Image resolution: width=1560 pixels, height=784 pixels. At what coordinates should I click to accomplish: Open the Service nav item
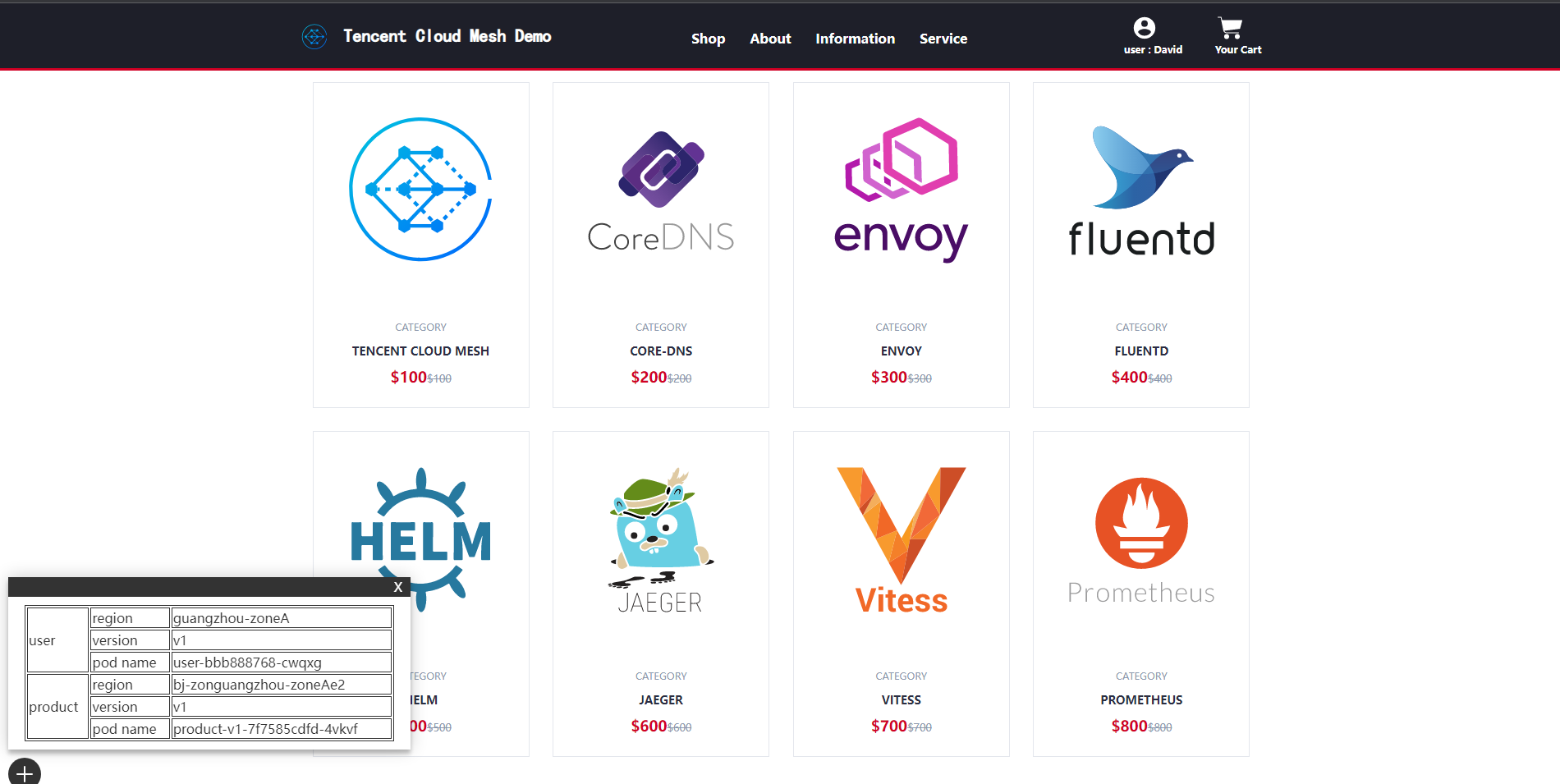[x=943, y=39]
